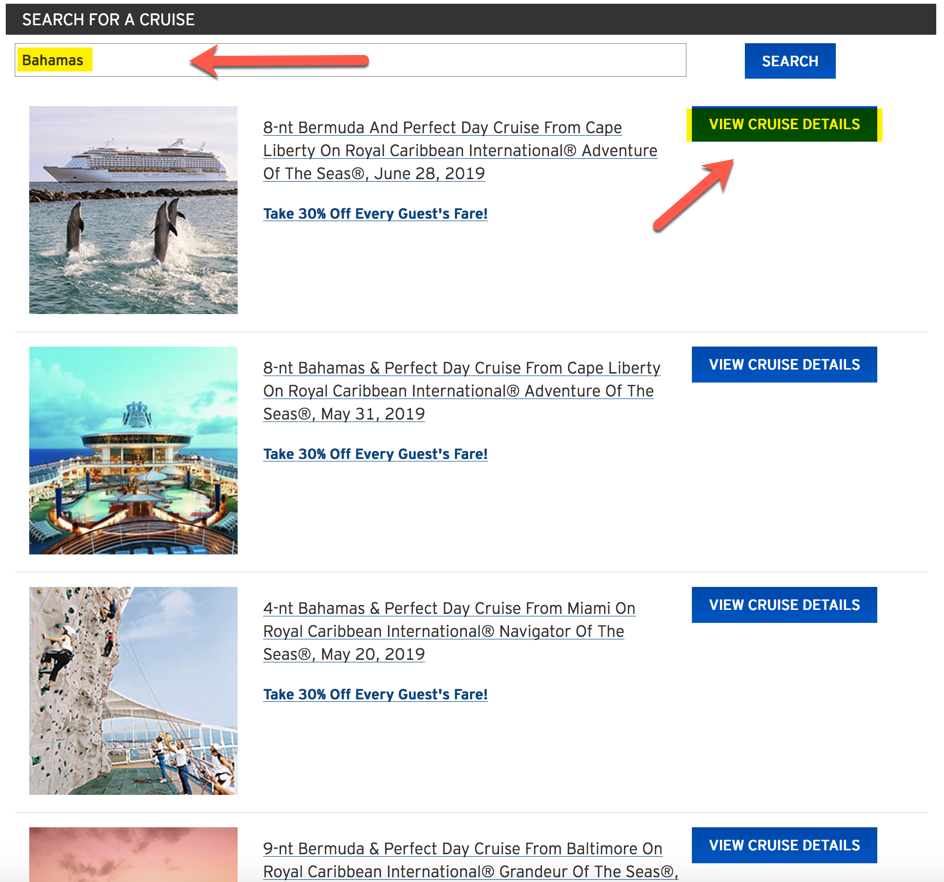View details for the May 31, 2019 Bahamas cruise
This screenshot has height=882, width=944.
pos(784,364)
